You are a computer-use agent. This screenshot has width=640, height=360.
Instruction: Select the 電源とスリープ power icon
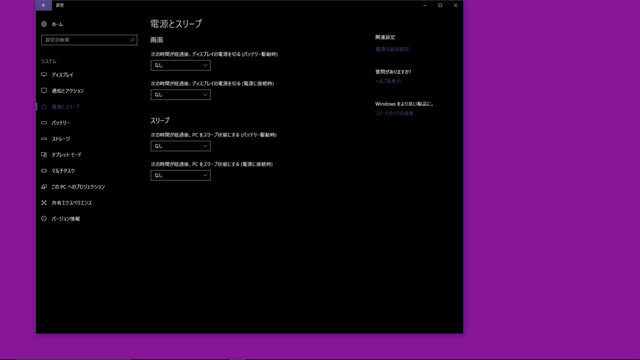point(44,107)
